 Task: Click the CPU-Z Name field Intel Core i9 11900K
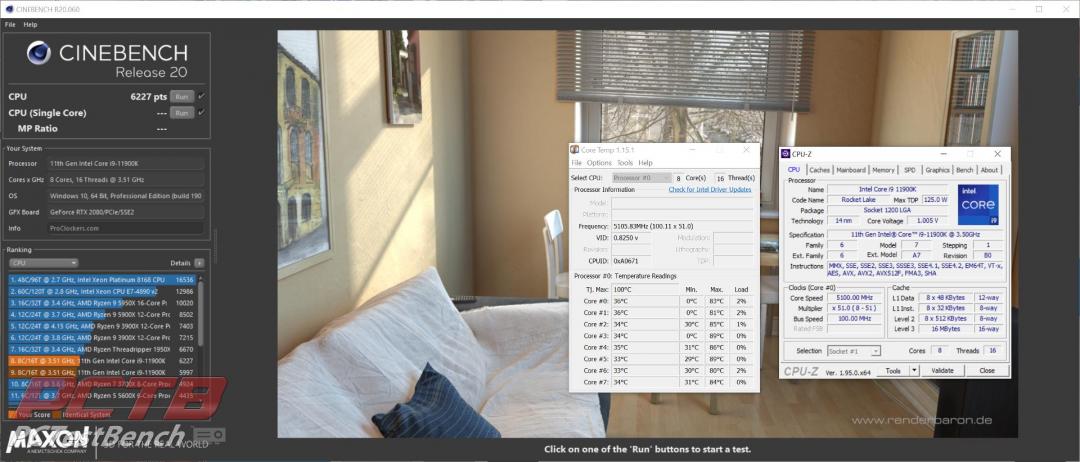[887, 189]
